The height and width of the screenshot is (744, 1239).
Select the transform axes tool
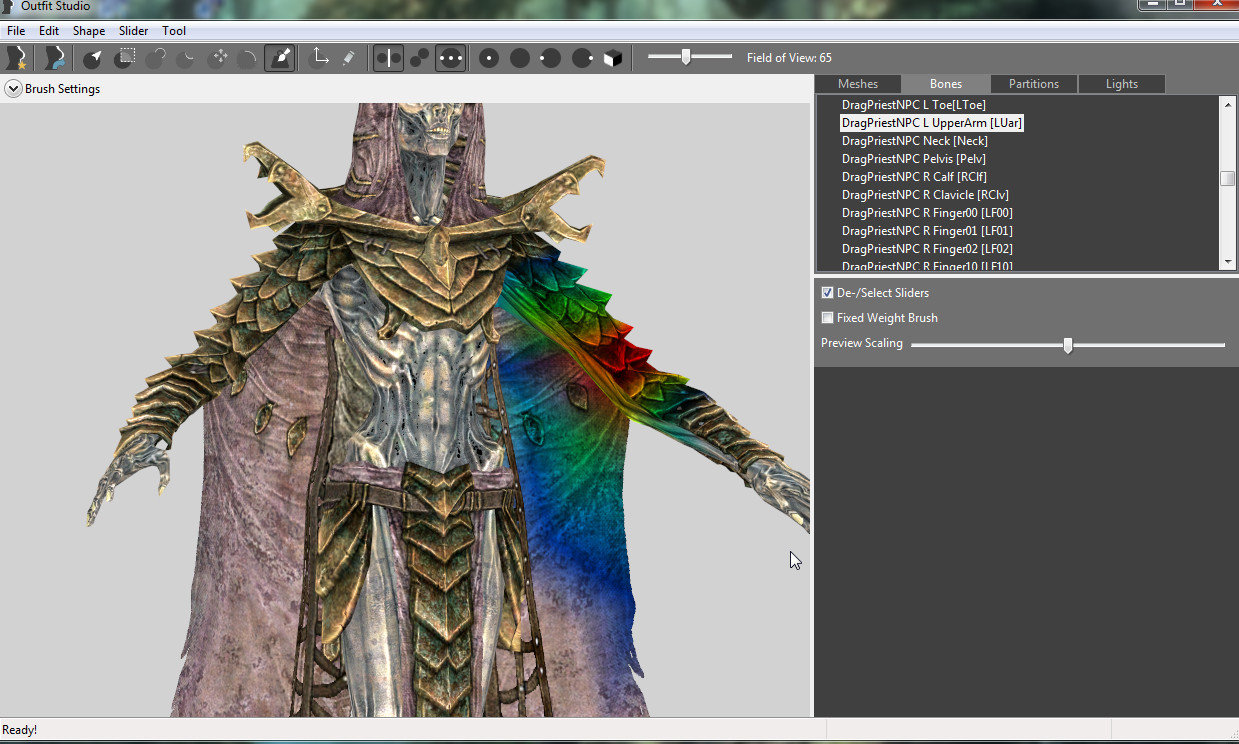318,58
